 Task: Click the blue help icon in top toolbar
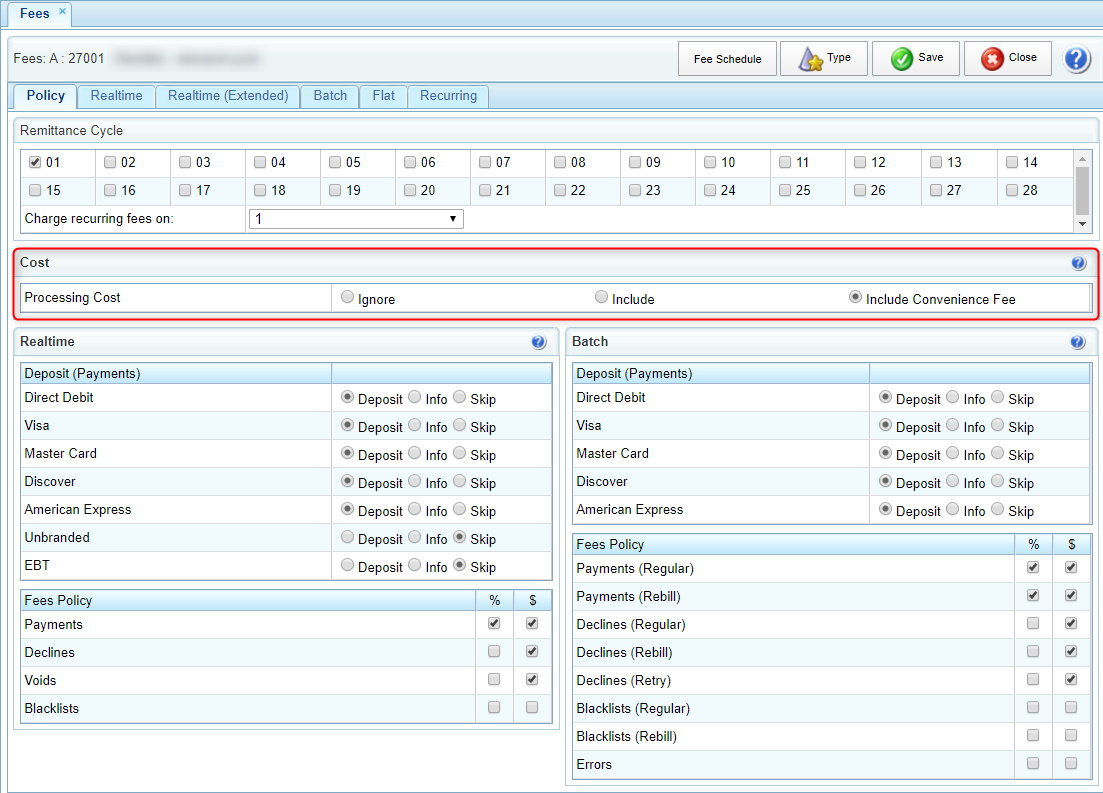1076,59
